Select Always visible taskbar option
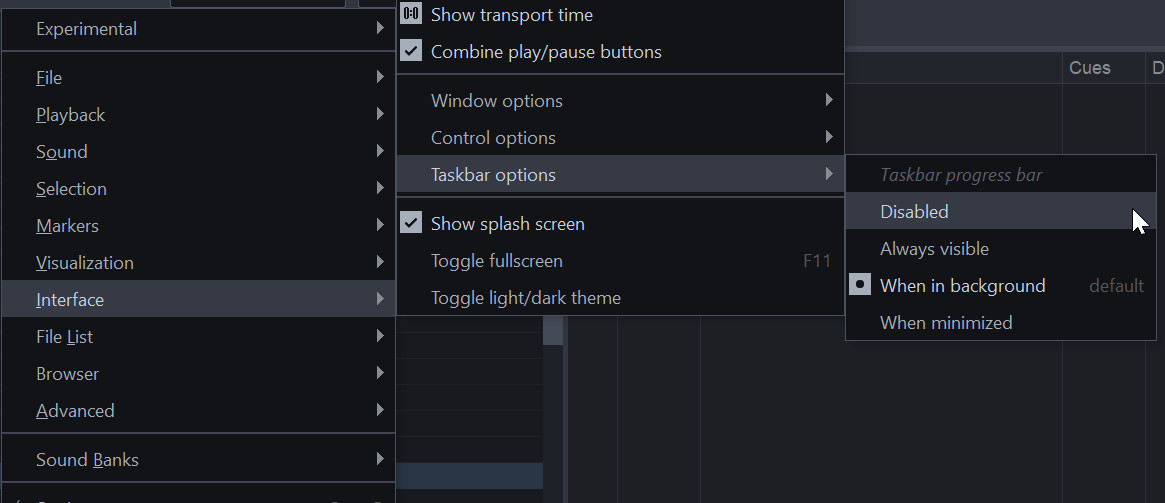This screenshot has height=503, width=1165. (934, 249)
